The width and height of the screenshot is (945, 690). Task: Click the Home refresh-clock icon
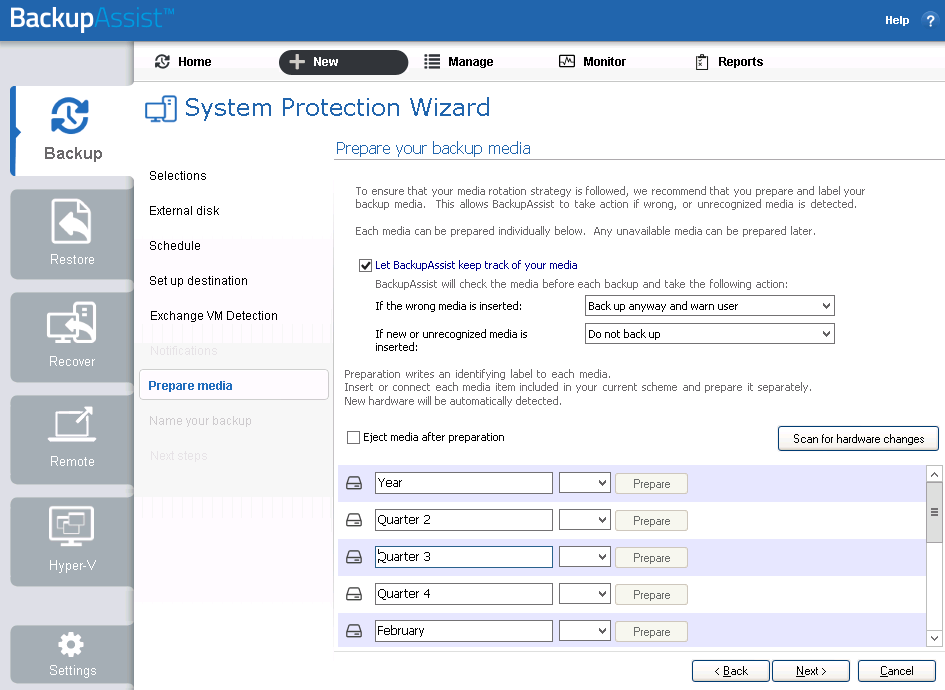(x=162, y=61)
